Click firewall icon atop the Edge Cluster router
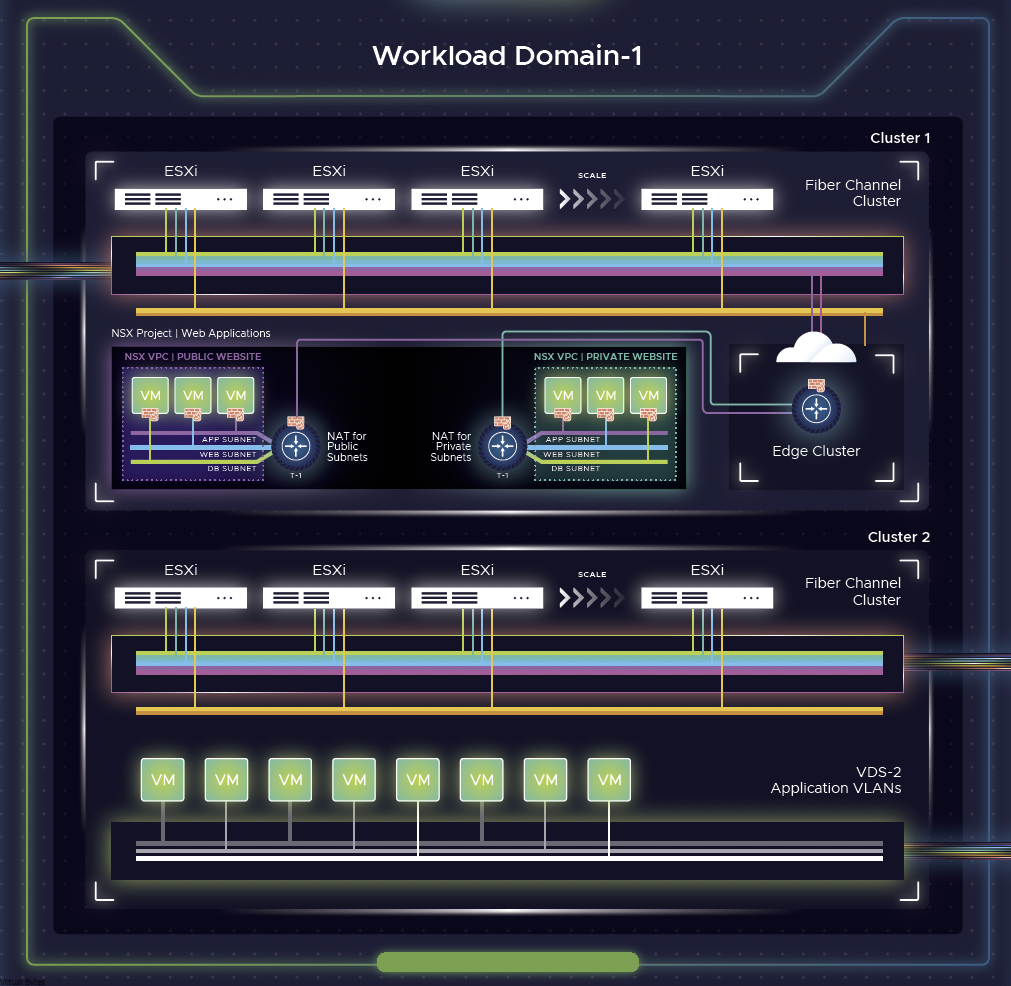 pos(816,385)
